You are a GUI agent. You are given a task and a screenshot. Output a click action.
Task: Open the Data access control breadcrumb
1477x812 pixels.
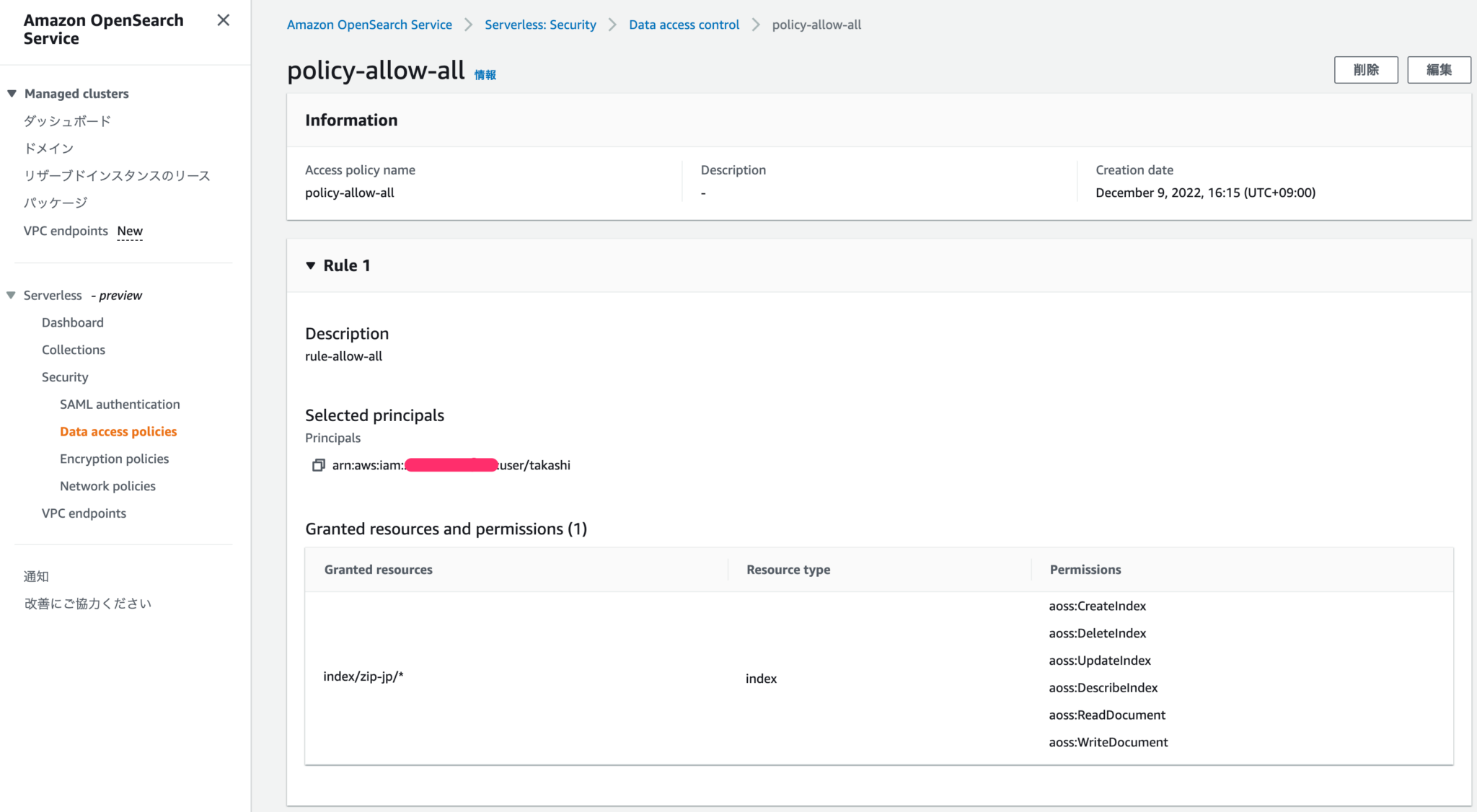pos(683,24)
